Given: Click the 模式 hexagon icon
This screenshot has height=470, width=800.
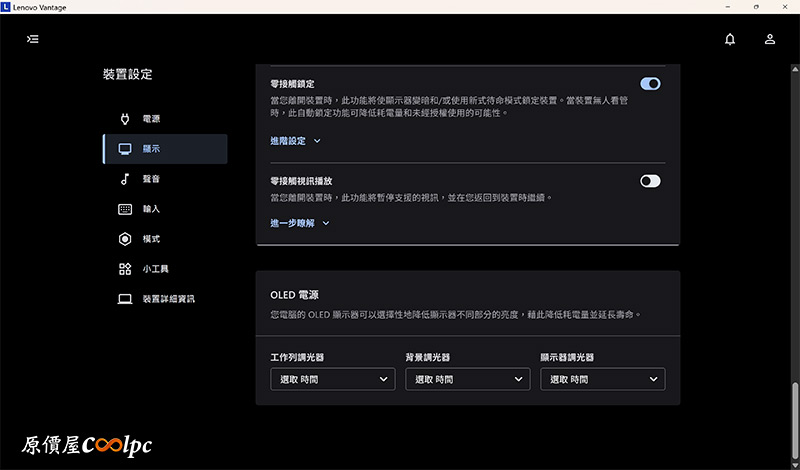Looking at the screenshot, I should (125, 239).
